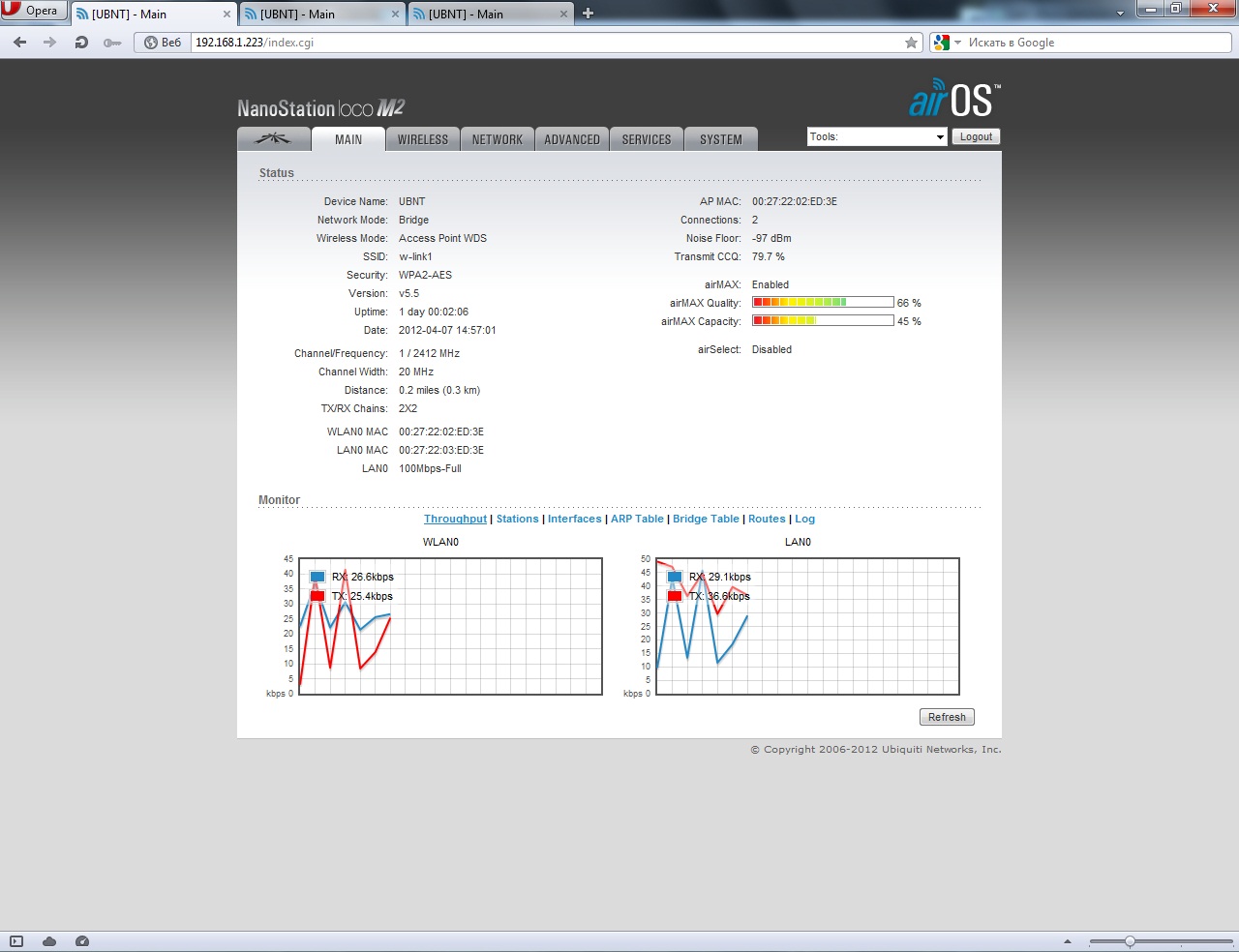
Task: Open new tab with plus icon
Action: point(588,14)
